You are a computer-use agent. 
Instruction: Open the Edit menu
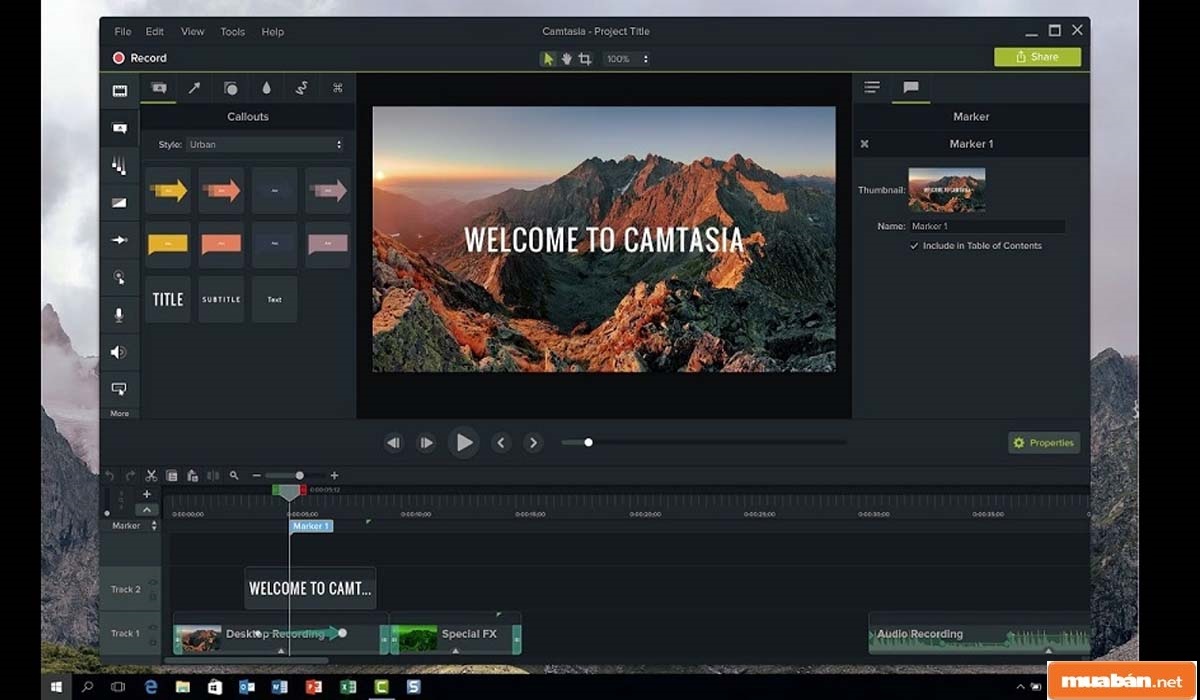click(154, 32)
